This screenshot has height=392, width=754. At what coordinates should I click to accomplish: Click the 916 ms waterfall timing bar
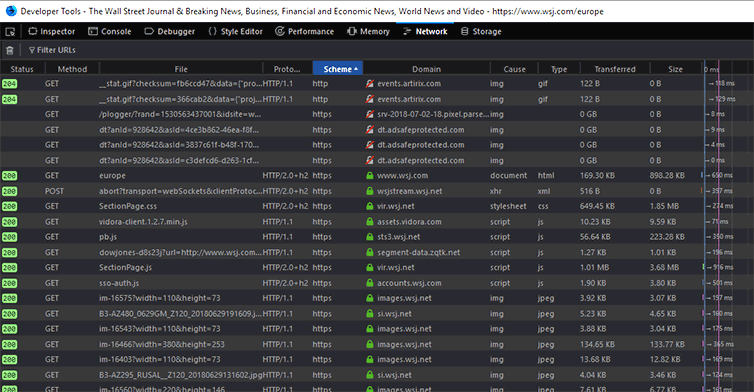(x=719, y=267)
